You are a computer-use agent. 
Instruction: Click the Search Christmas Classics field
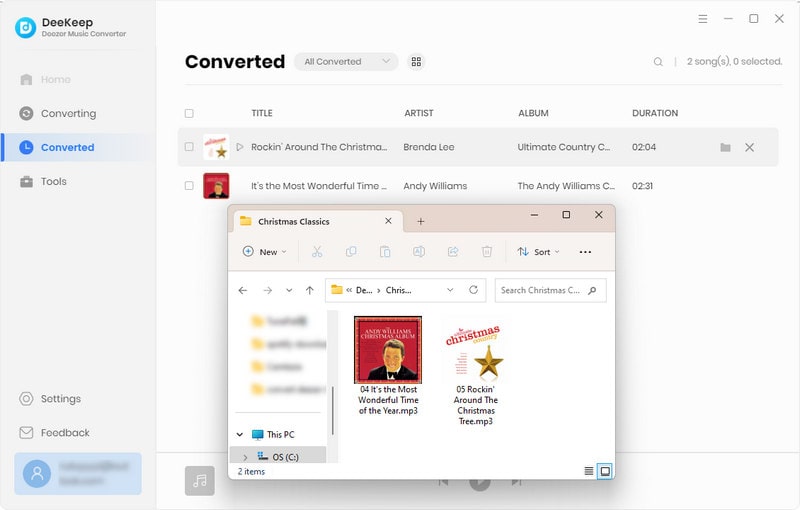[x=551, y=290]
